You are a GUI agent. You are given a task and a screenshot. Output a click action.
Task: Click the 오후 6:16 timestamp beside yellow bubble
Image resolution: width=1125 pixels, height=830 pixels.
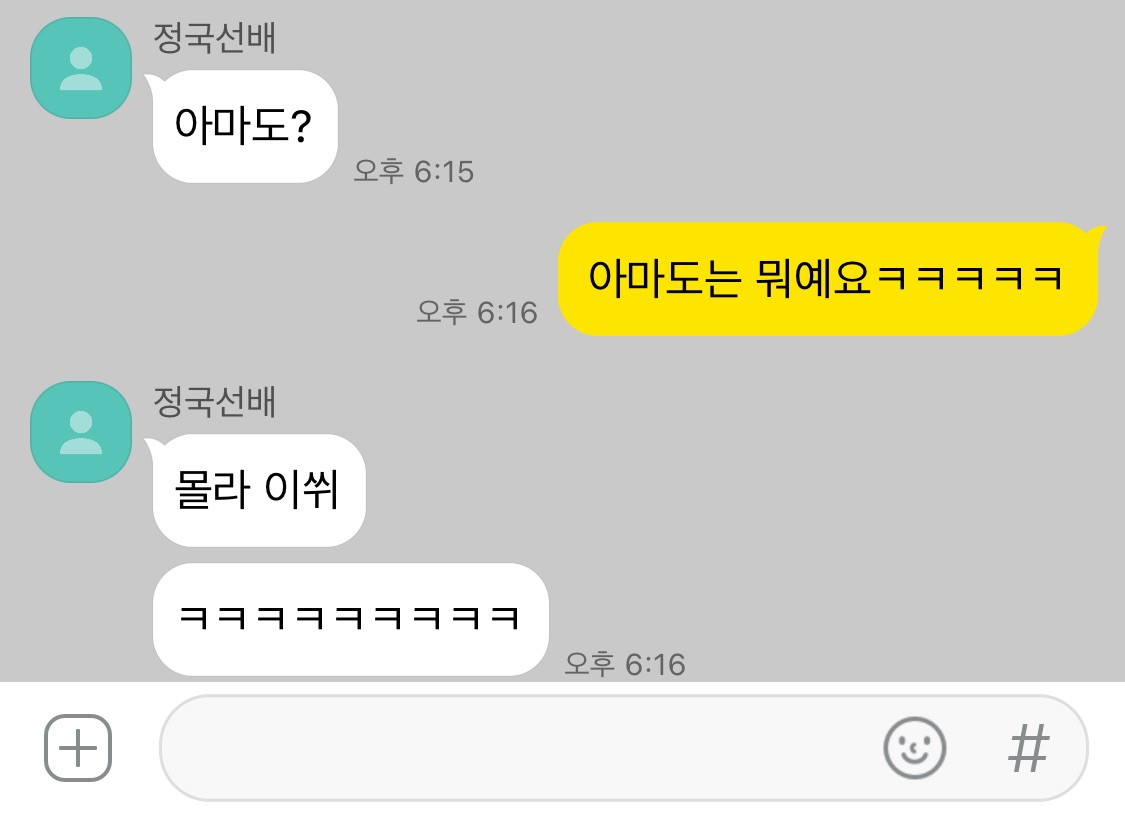point(477,312)
